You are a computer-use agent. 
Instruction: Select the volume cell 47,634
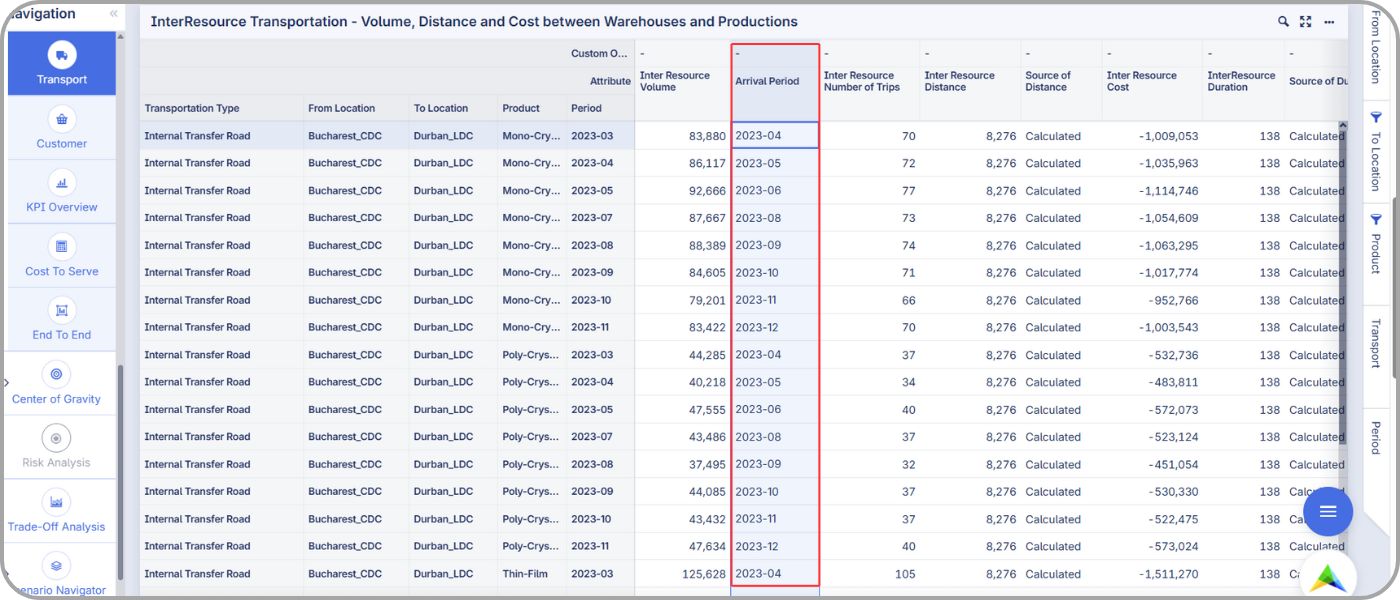tap(683, 546)
